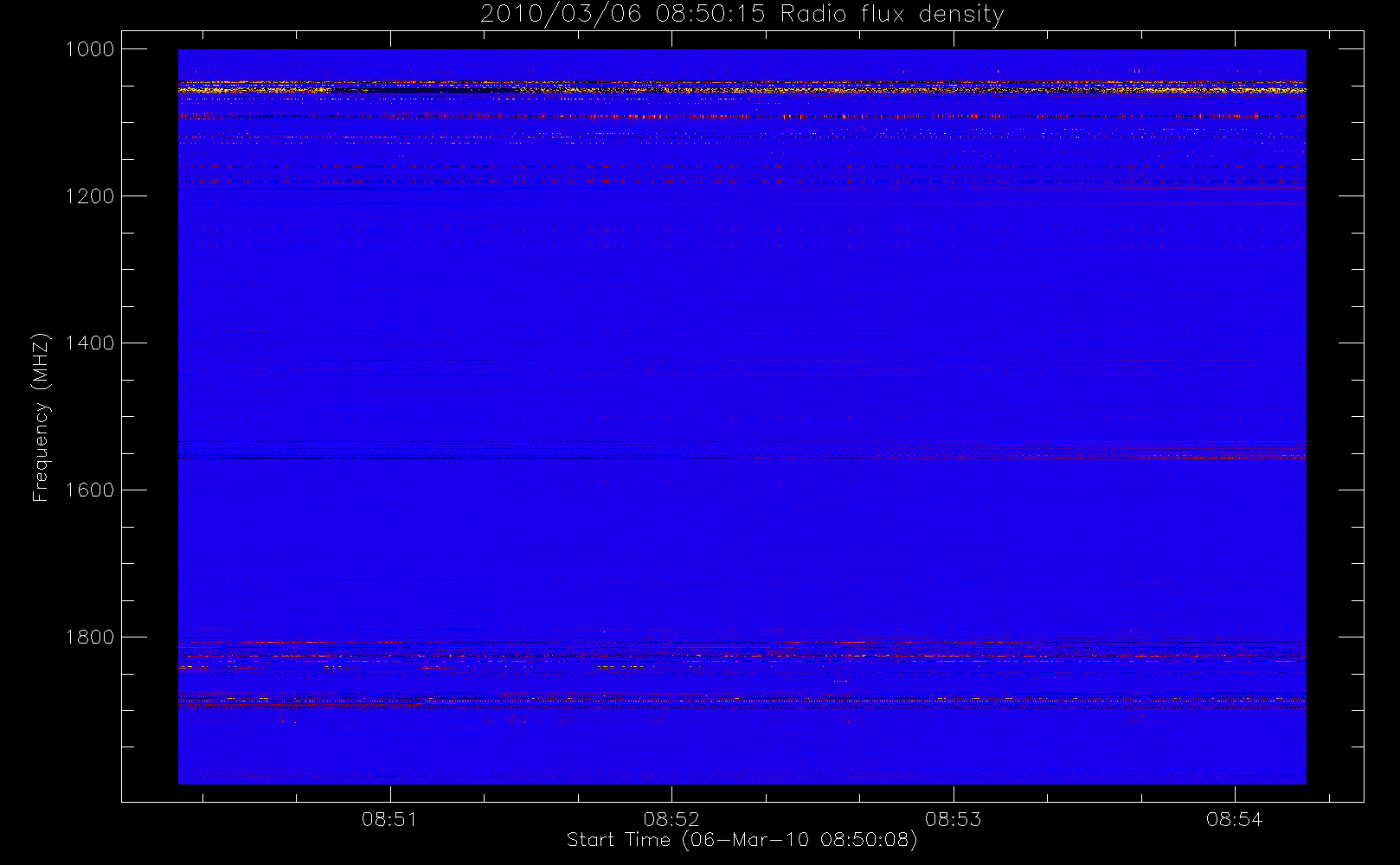Viewport: 1400px width, 865px height.
Task: Click the bright yellow band near 1050 MHz
Action: pyautogui.click(x=742, y=89)
